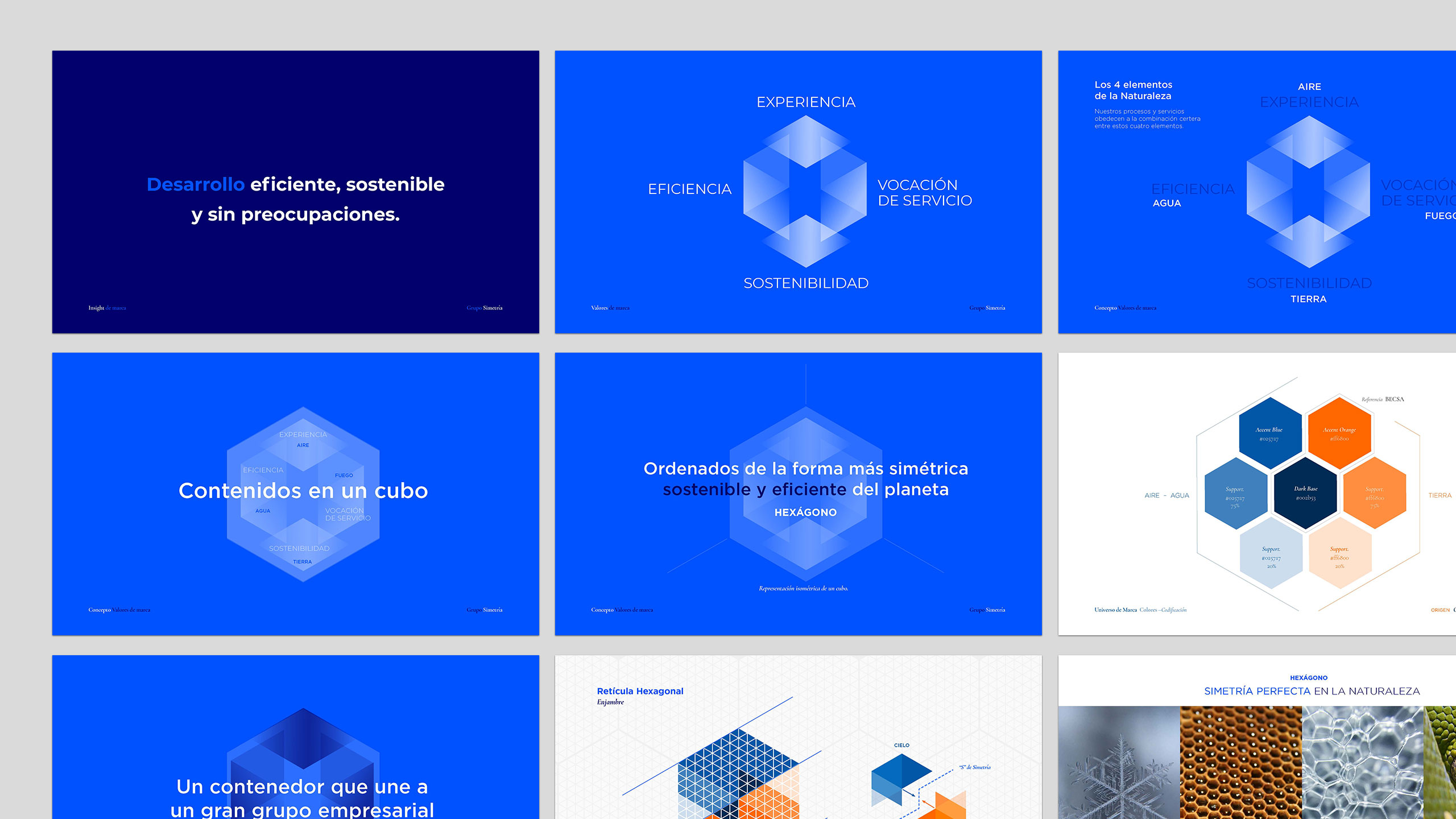Viewport: 1456px width, 819px height.
Task: Click the snowflake nature photo
Action: [x=1119, y=762]
